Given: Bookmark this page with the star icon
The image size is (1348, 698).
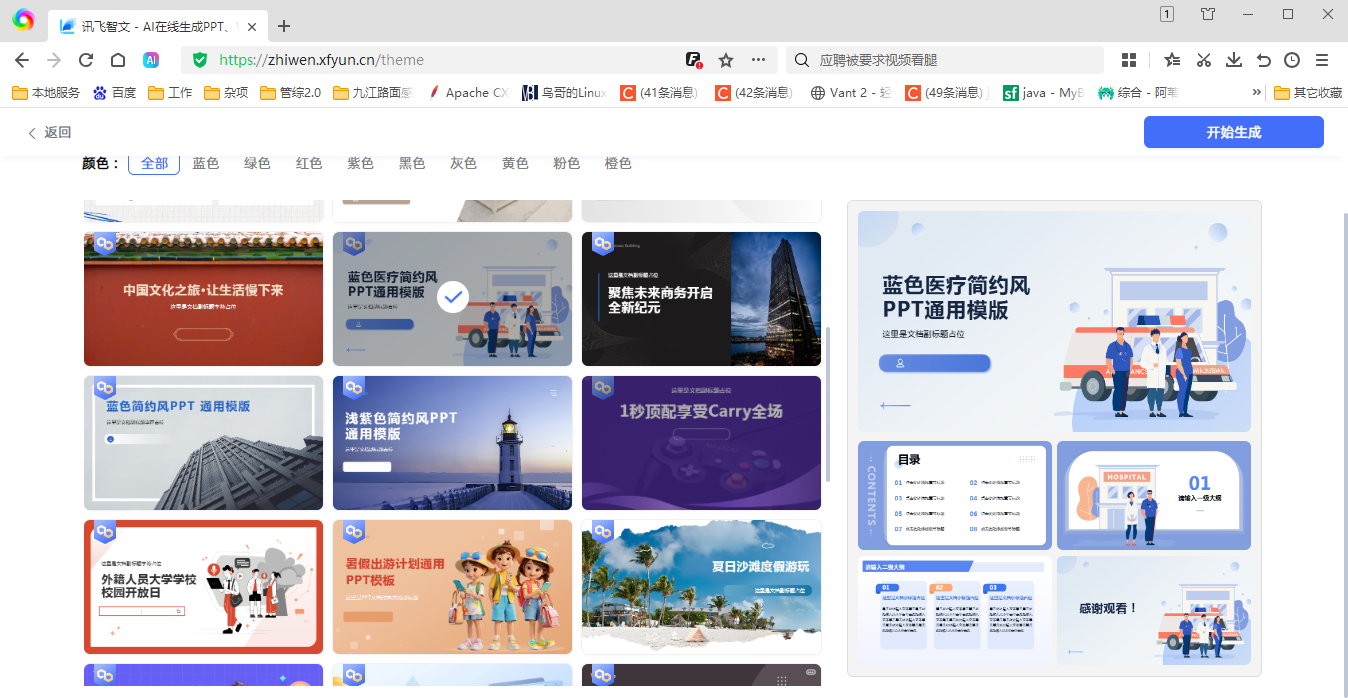Looking at the screenshot, I should pos(726,60).
